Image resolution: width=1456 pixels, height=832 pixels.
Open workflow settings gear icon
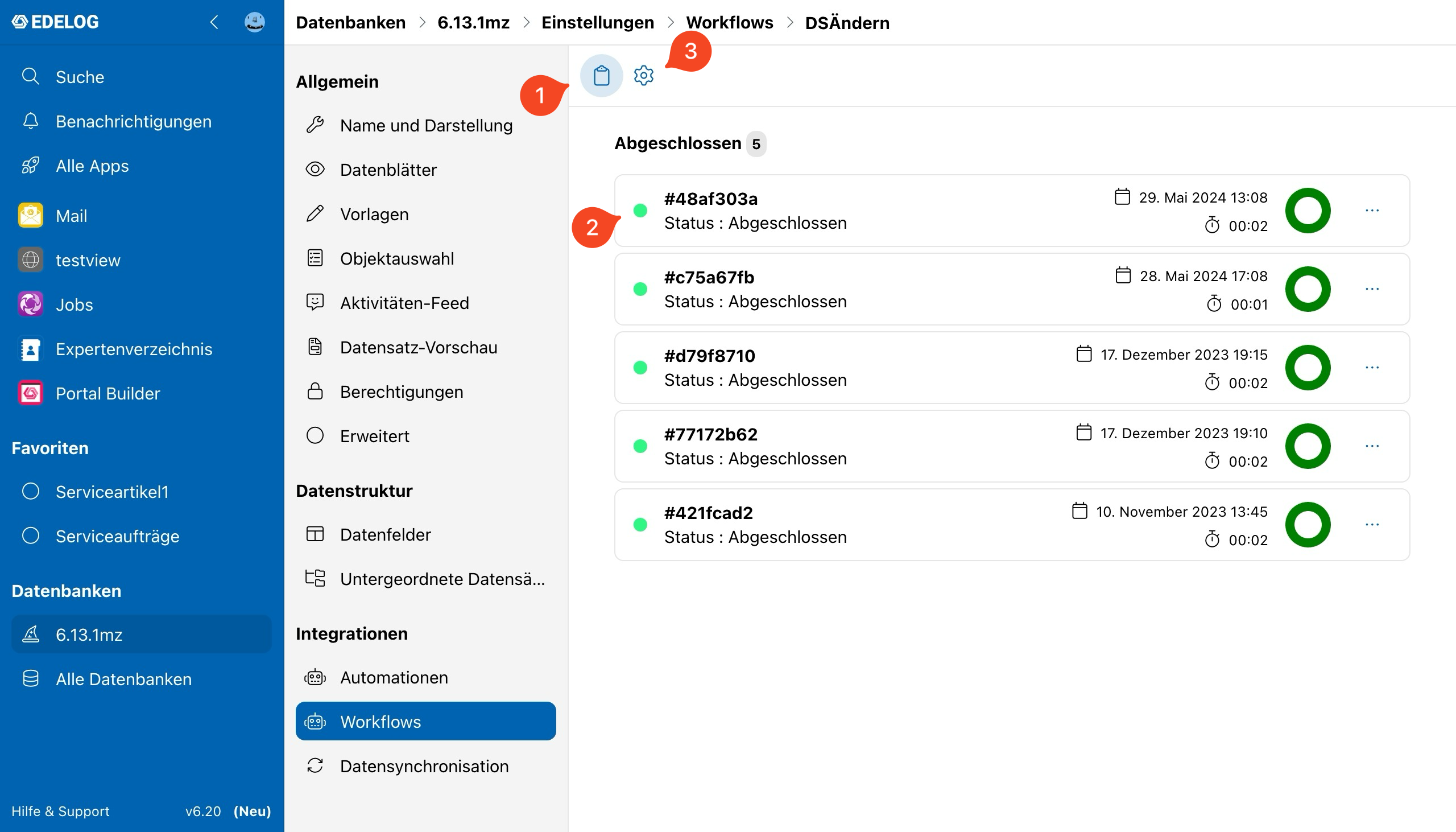point(643,76)
